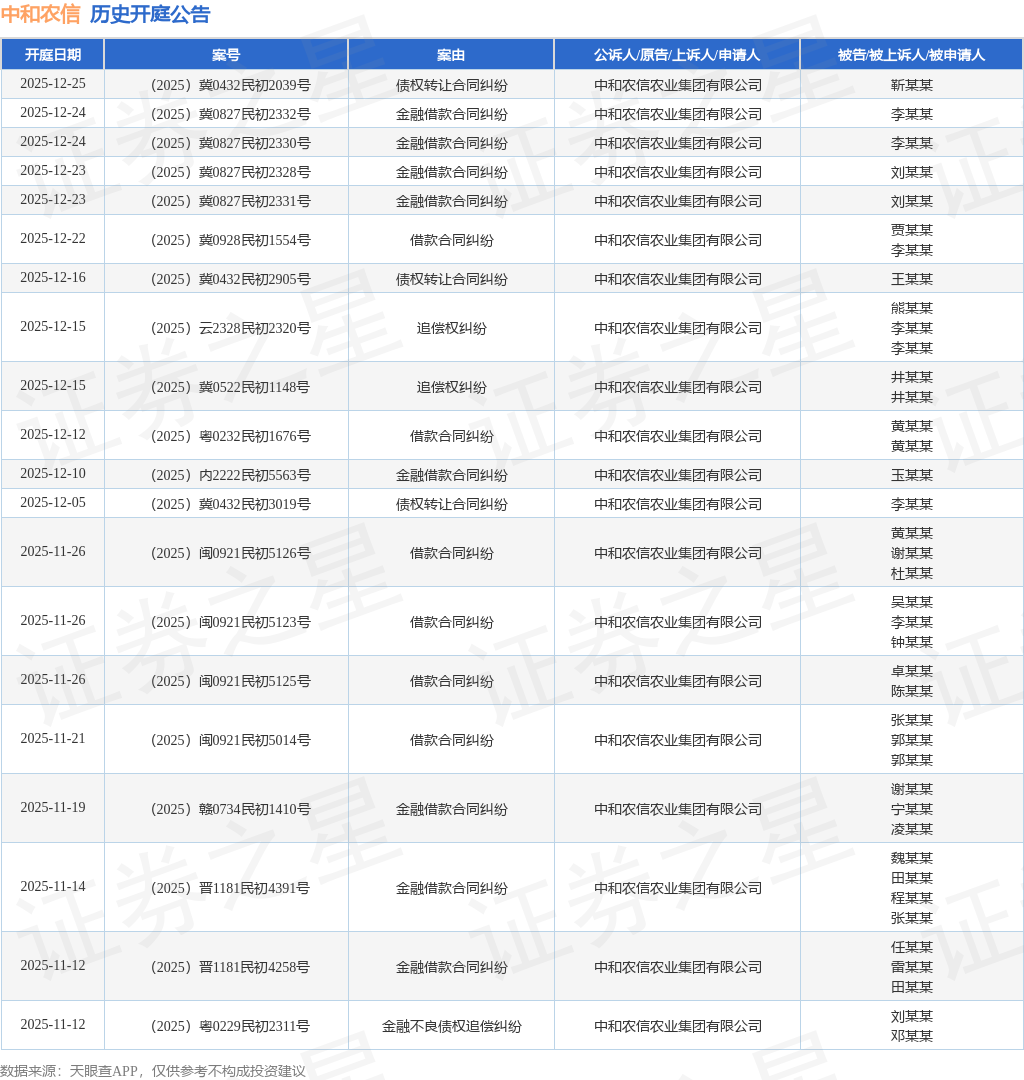Select the 开庭日期 column header
Image resolution: width=1024 pixels, height=1080 pixels.
click(x=53, y=55)
